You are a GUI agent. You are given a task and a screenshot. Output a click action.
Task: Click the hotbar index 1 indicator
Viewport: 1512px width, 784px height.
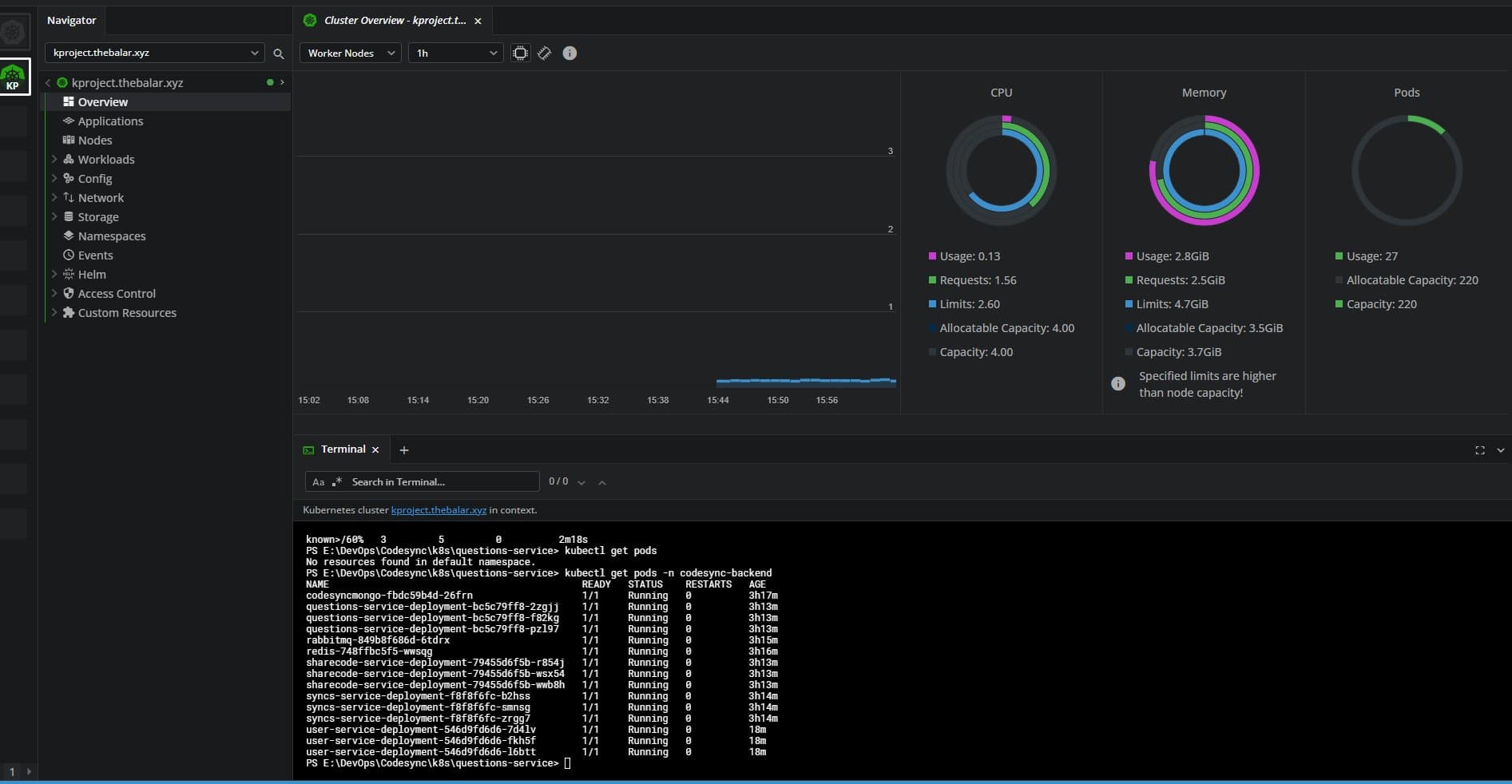pyautogui.click(x=12, y=772)
